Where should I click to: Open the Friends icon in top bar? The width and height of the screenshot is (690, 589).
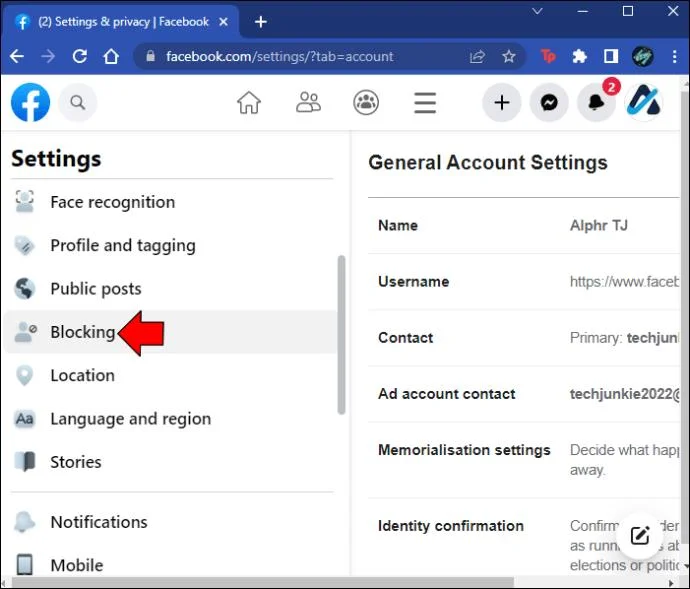click(x=308, y=103)
